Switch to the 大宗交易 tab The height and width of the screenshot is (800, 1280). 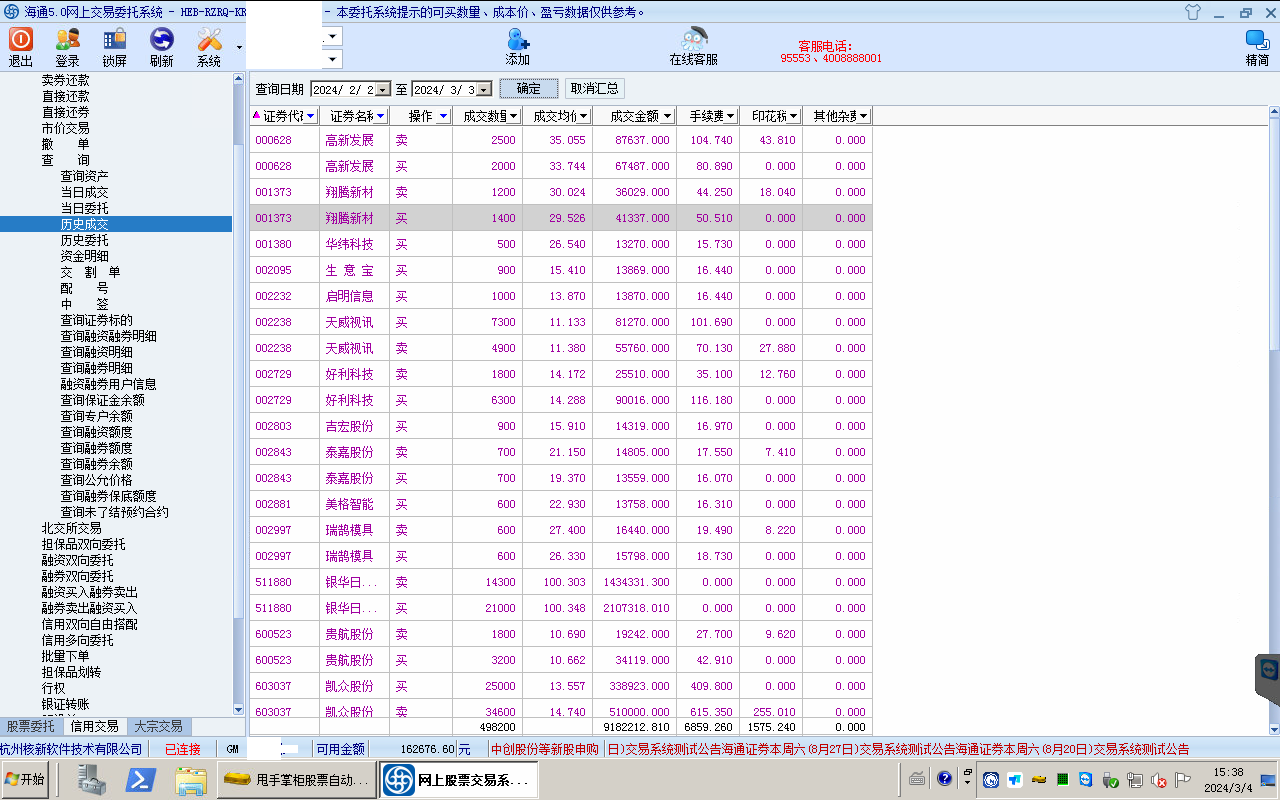(158, 727)
